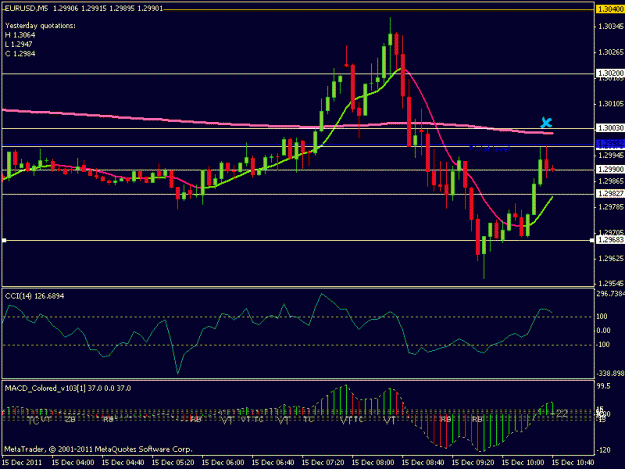Click the 'H 1.3064' yesterday high text

coord(20,35)
